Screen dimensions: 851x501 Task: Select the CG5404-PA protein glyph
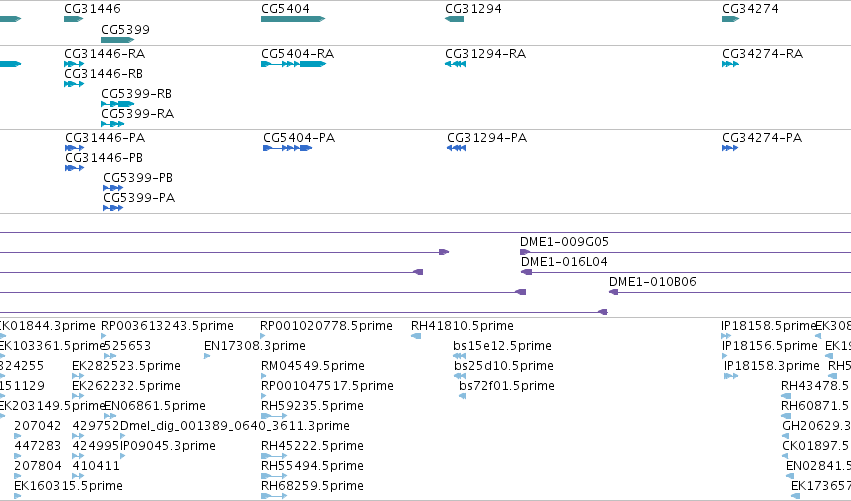point(288,148)
